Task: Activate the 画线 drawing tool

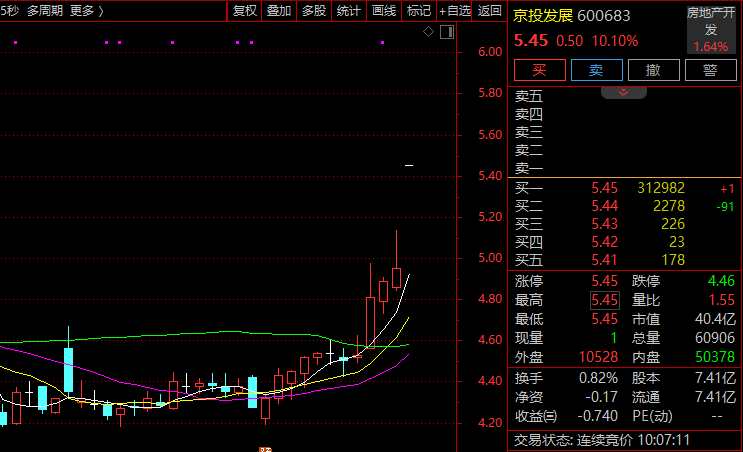Action: (x=384, y=10)
